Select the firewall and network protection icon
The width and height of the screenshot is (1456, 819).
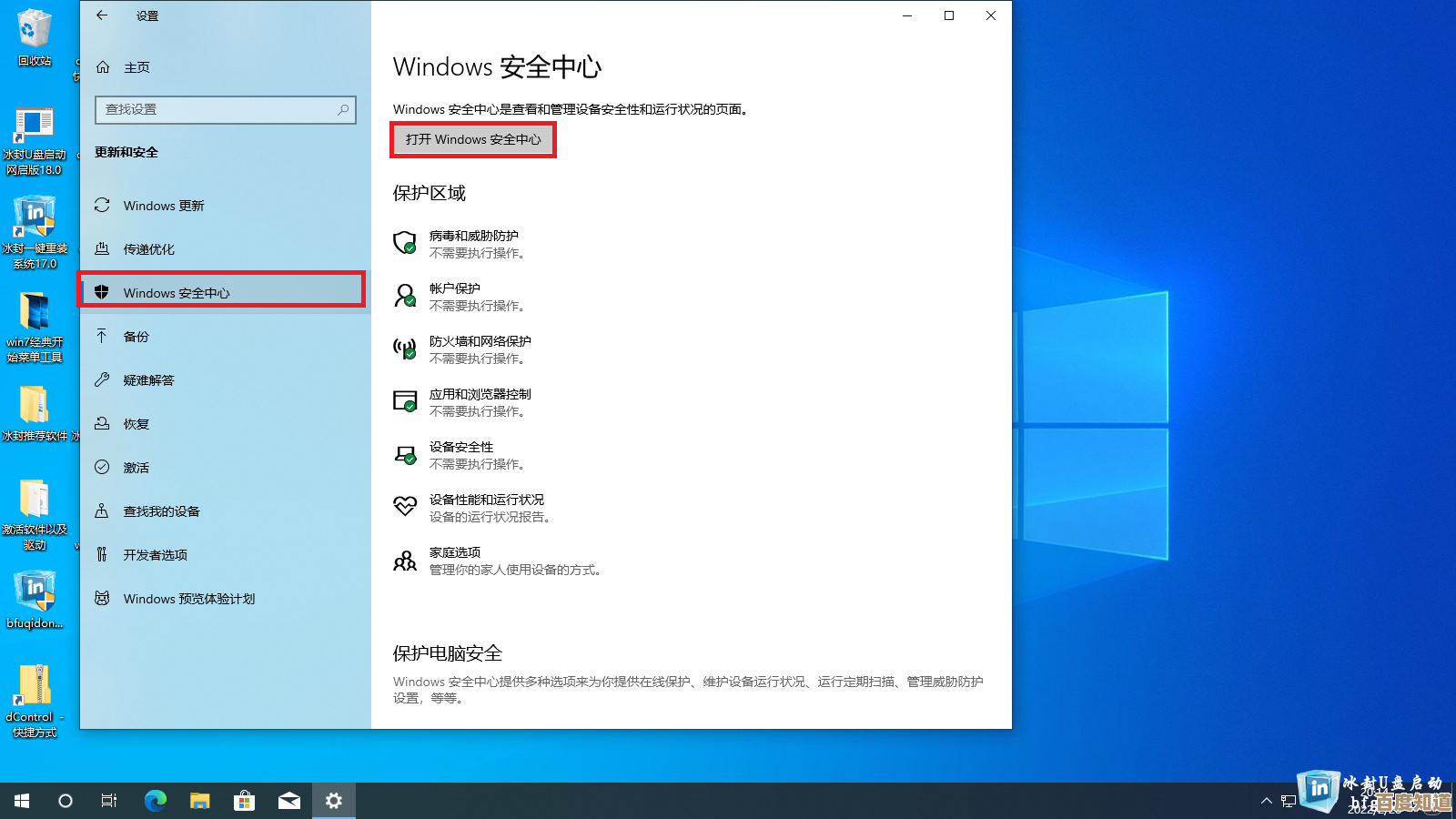click(405, 349)
